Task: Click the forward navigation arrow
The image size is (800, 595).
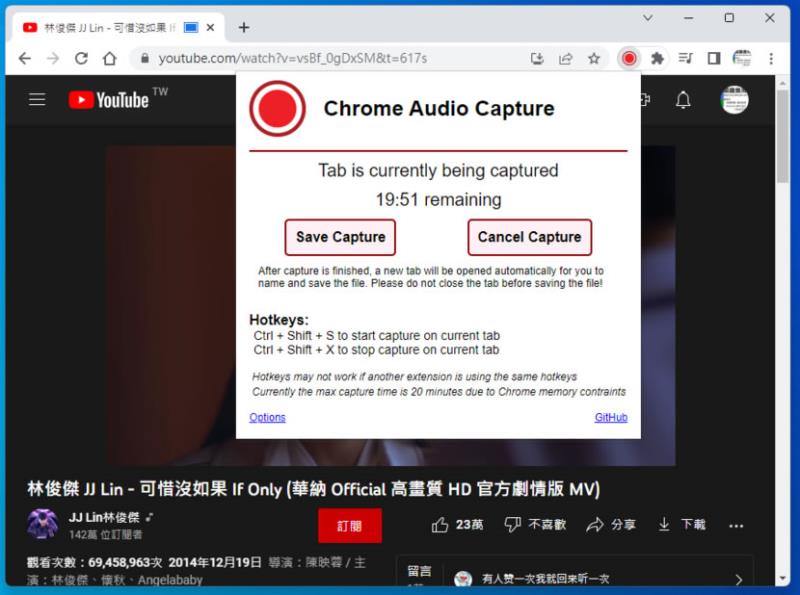Action: [x=53, y=58]
